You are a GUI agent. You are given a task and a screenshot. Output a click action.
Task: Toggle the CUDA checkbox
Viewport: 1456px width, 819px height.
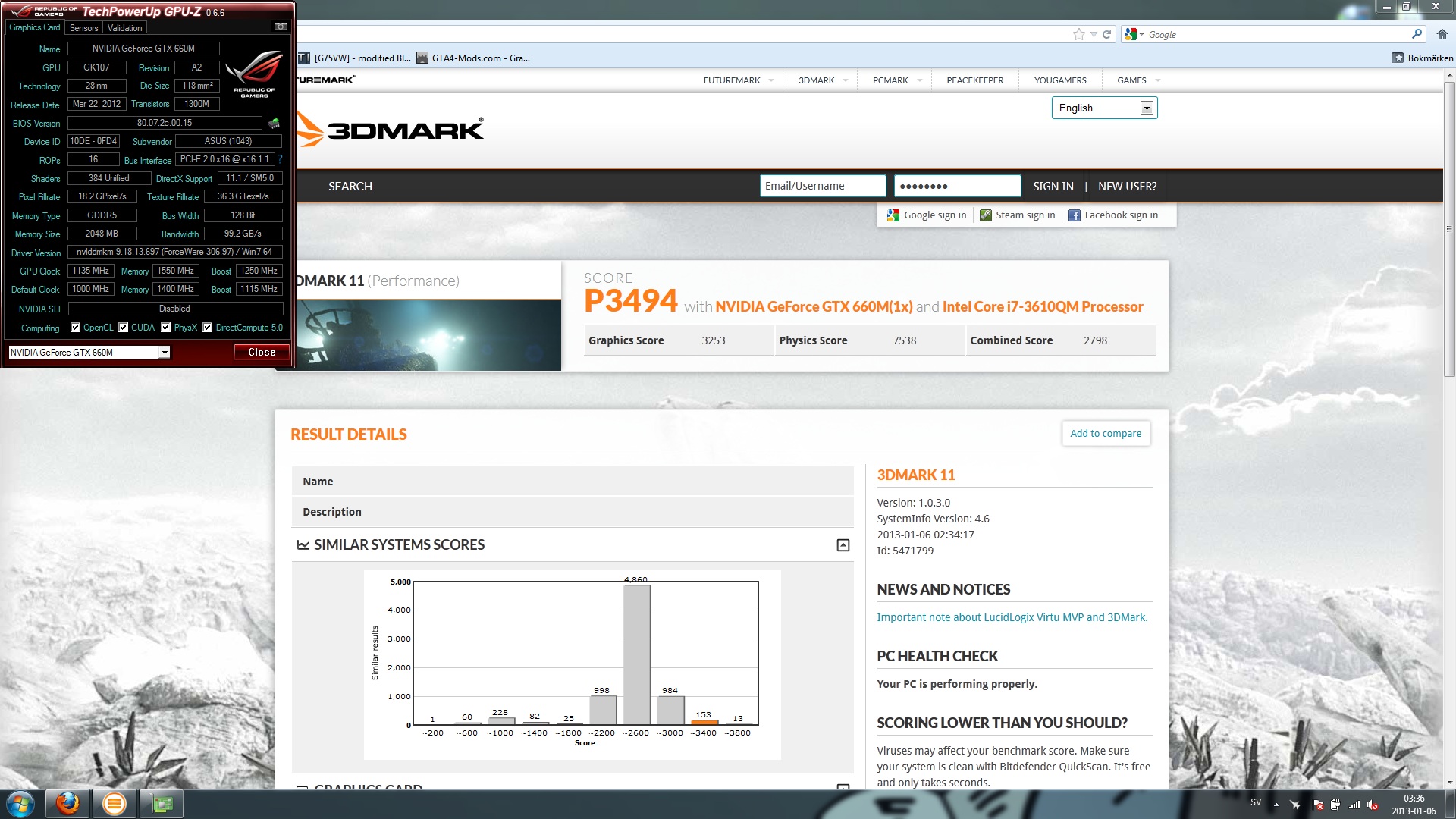coord(123,328)
